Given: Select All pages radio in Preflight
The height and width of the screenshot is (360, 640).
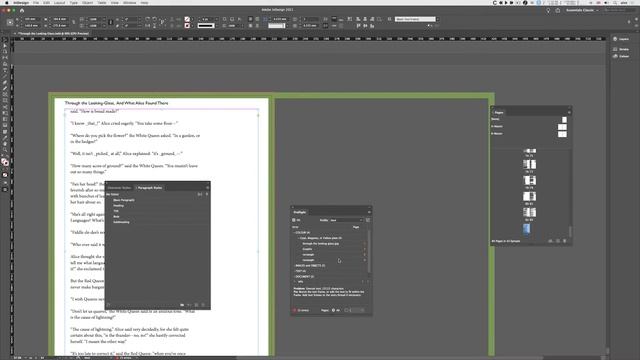Looking at the screenshot, I should coord(333,310).
